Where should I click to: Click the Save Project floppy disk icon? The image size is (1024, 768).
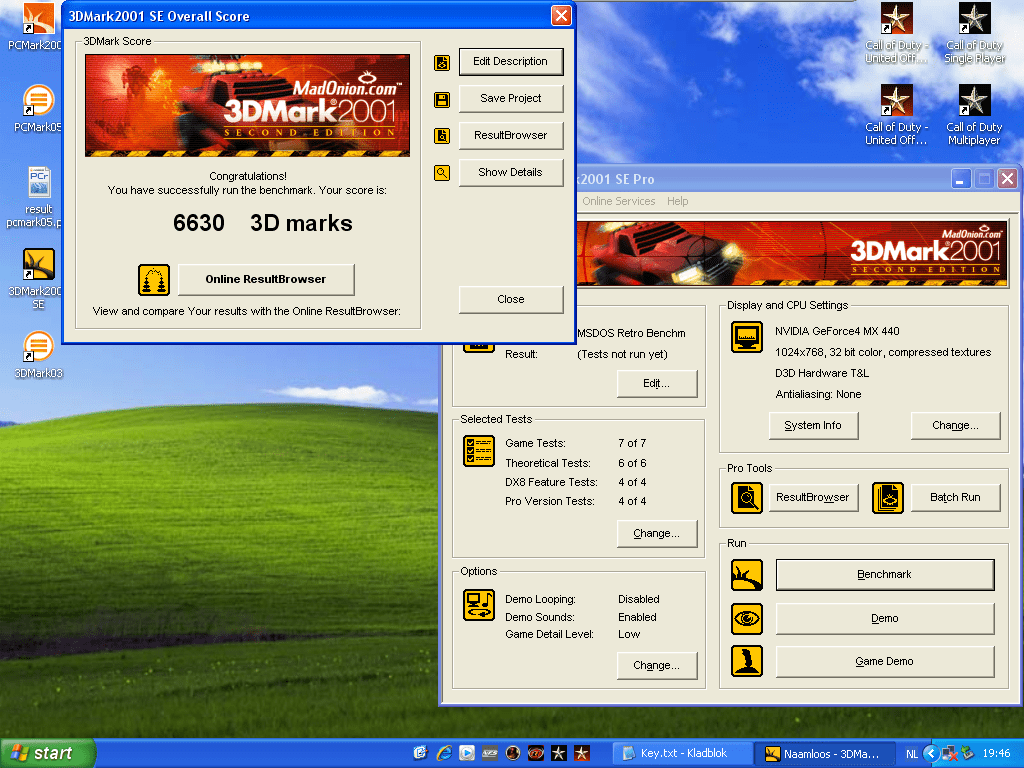[442, 99]
